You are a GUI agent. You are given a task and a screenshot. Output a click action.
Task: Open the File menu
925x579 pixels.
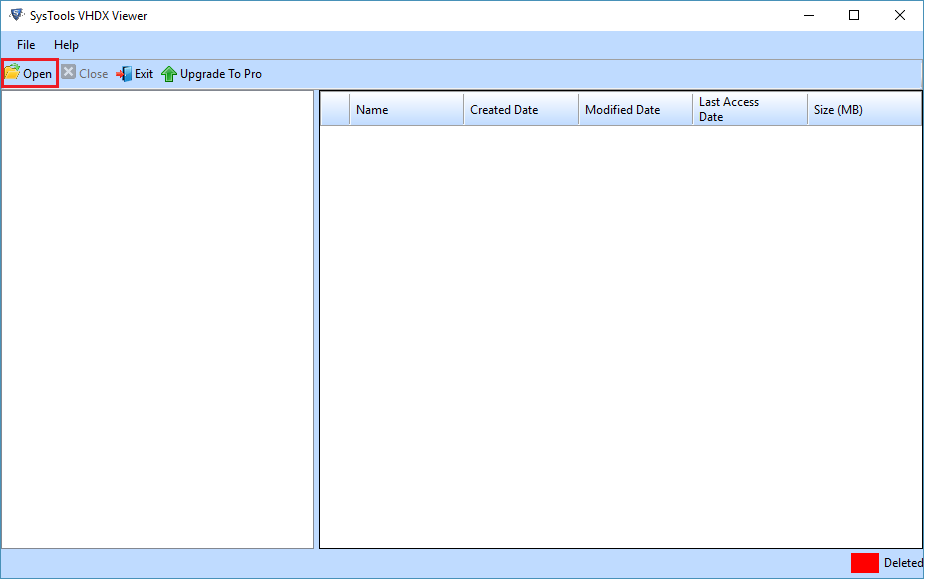(26, 45)
